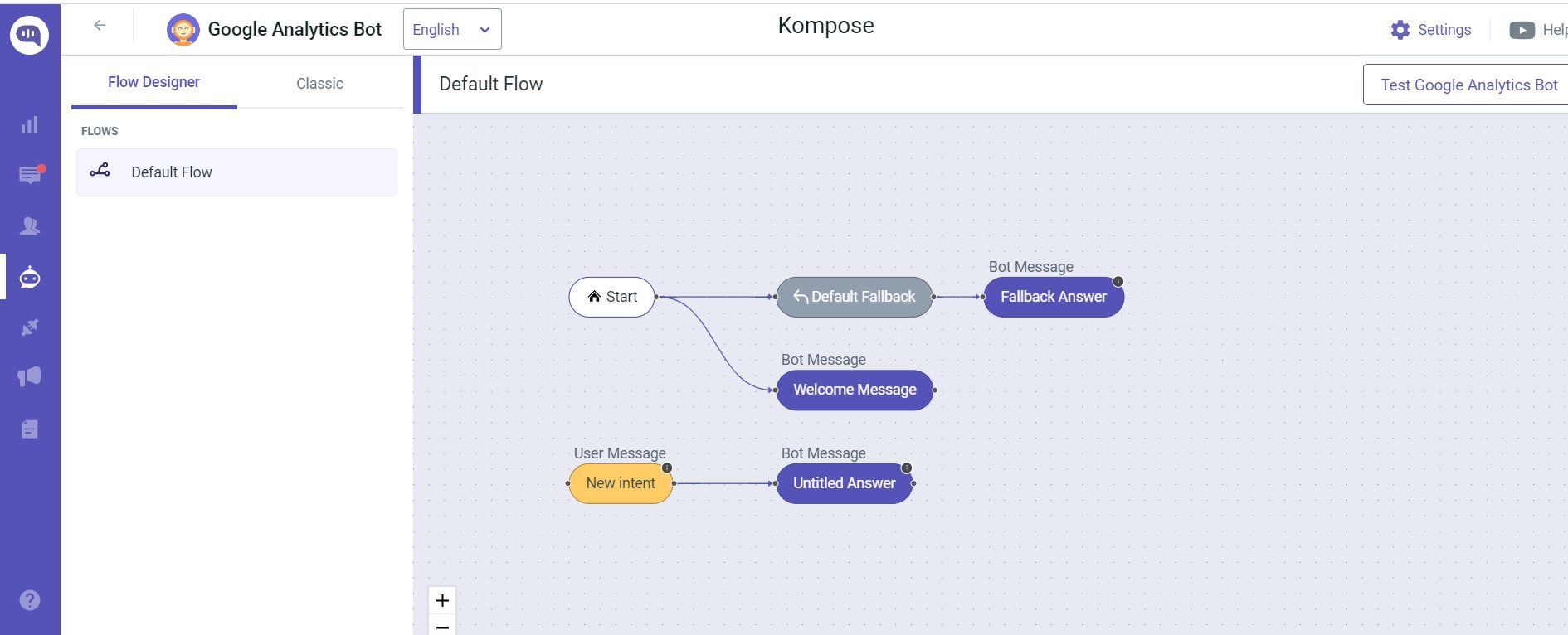1568x635 pixels.
Task: Open the integrations plug sidebar icon
Action: (x=30, y=327)
